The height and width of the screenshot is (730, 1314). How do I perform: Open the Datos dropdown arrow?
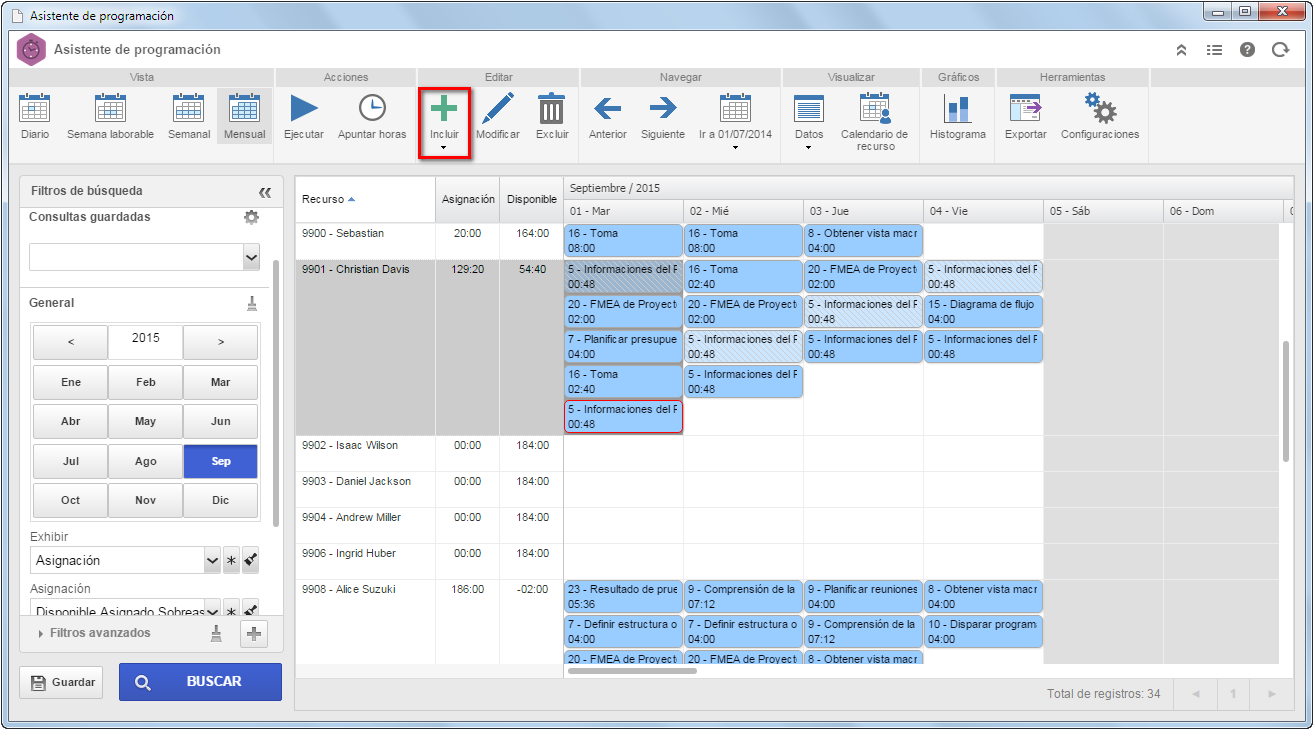tap(808, 147)
